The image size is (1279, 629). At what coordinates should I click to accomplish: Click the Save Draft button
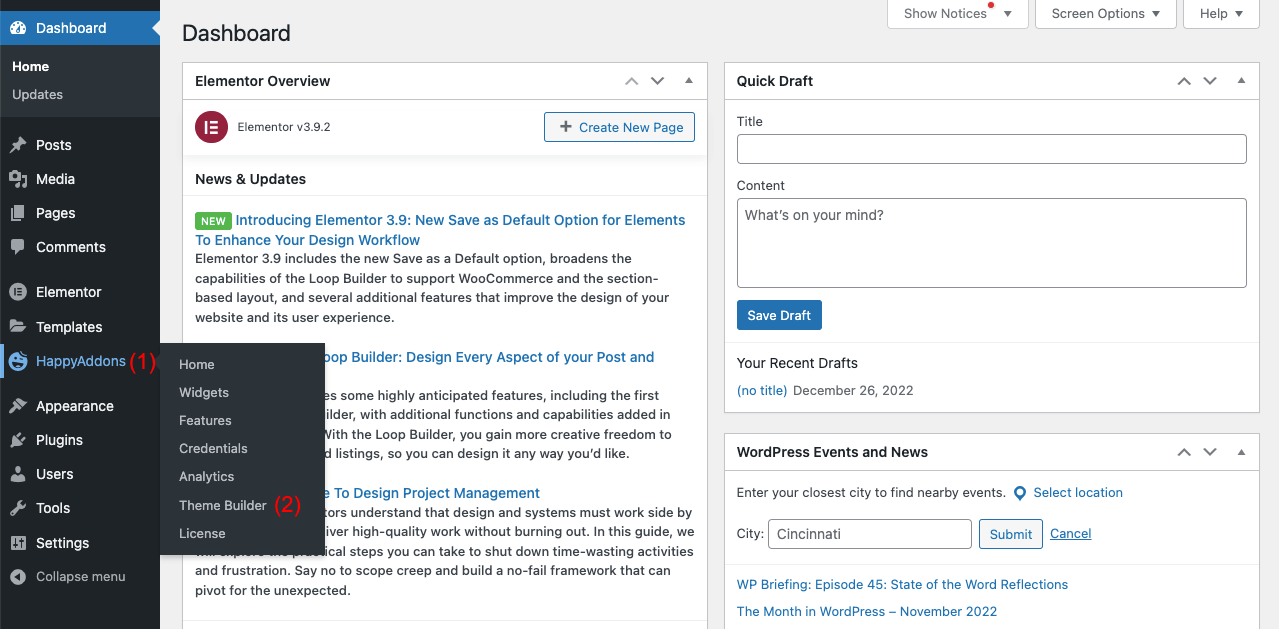[779, 315]
